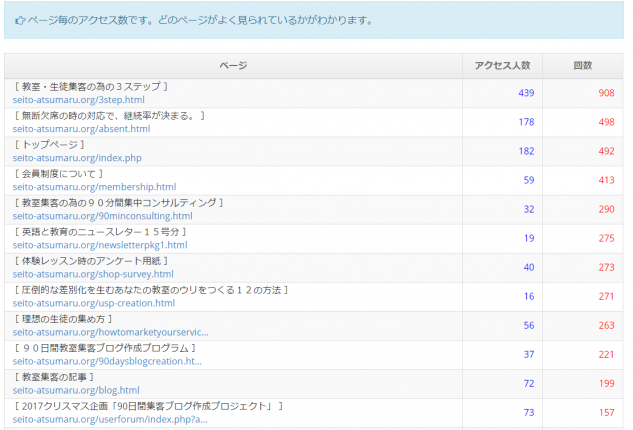Select the title 英語と教育のニュースレター15号分
Viewport: 633px width, 430px height.
(101, 232)
